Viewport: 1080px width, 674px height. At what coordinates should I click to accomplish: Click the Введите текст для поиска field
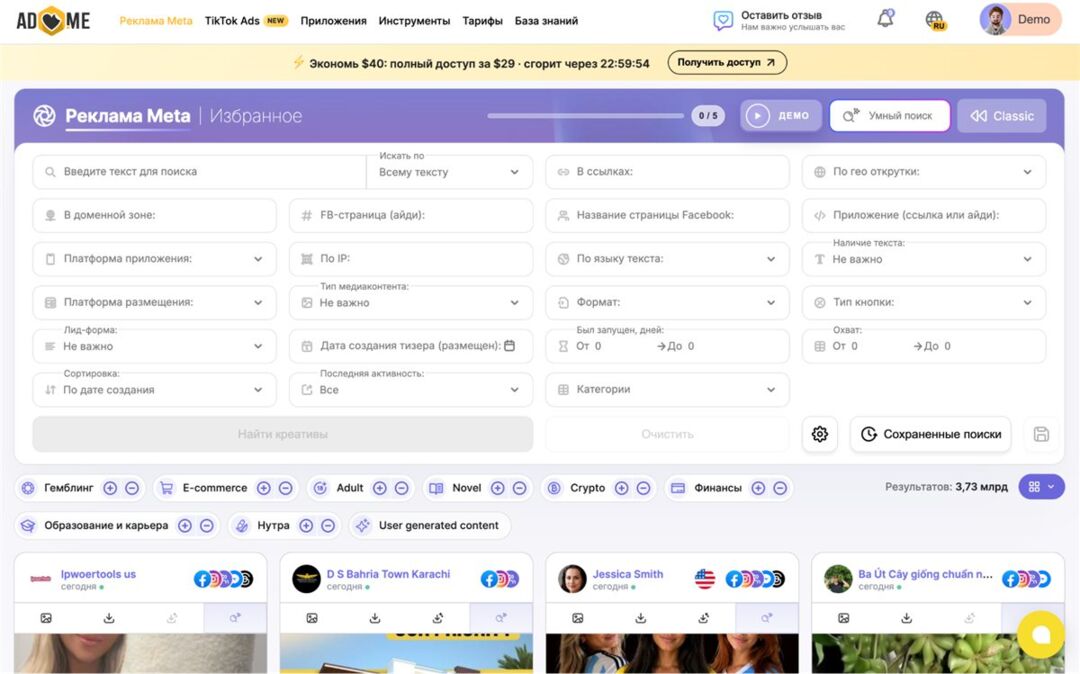[200, 172]
